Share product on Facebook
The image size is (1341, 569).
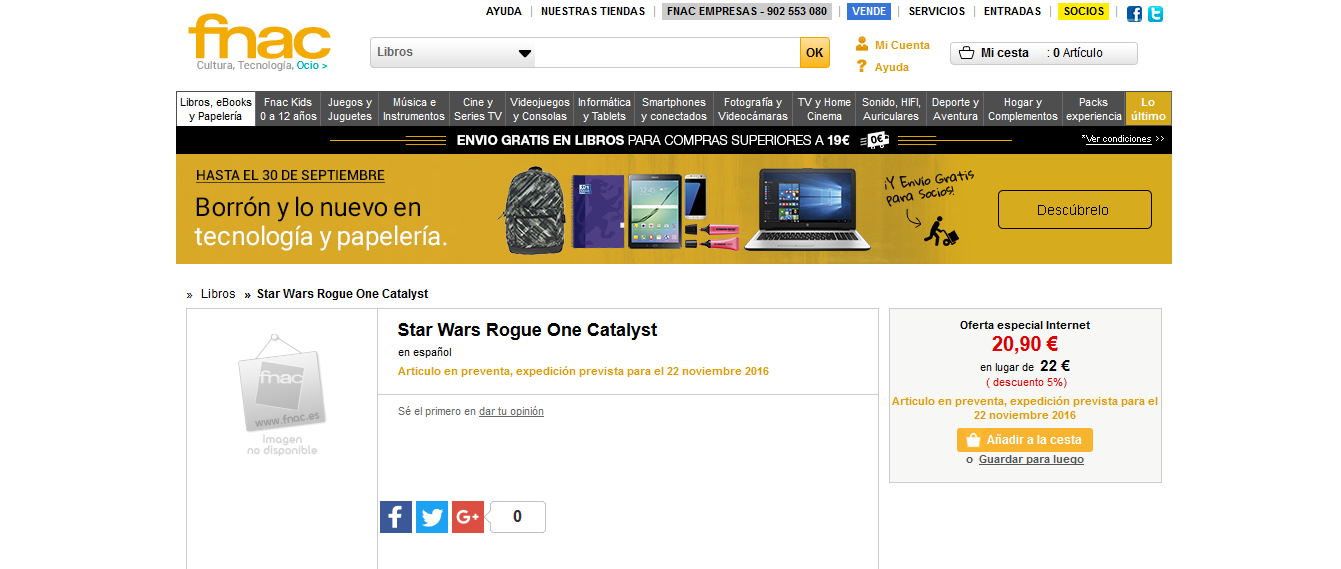click(396, 517)
